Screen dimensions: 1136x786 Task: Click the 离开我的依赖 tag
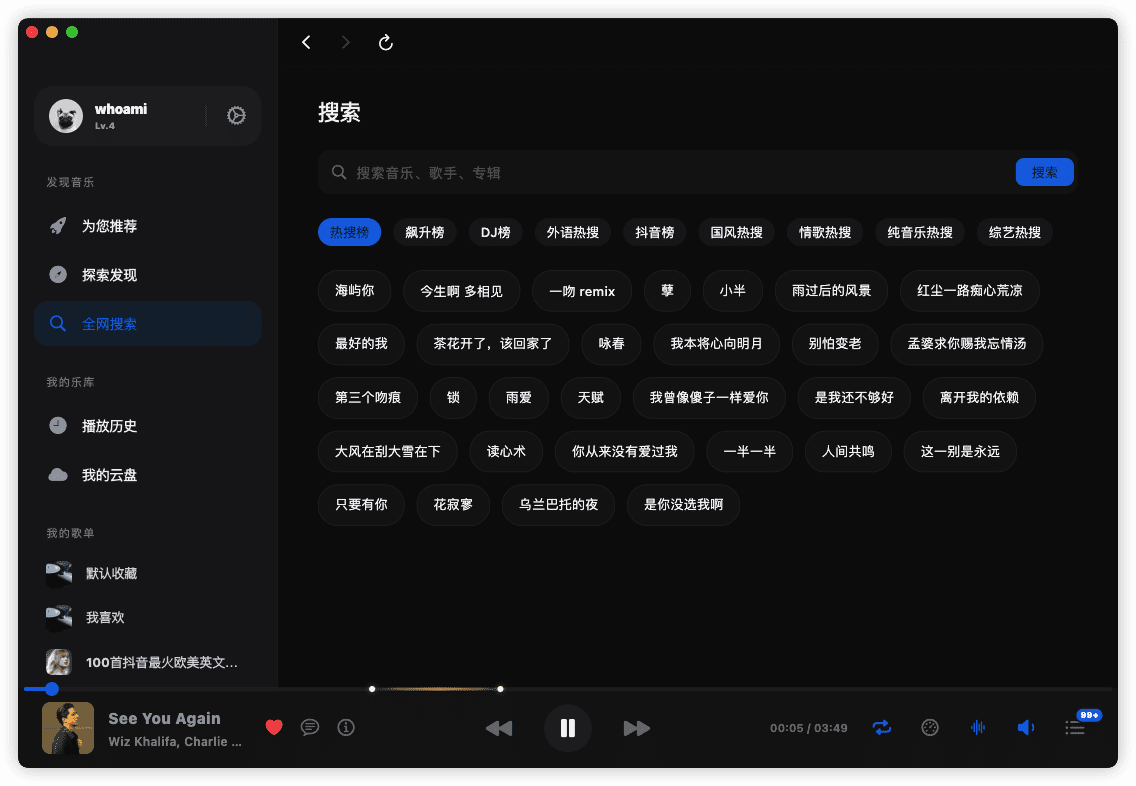(979, 397)
